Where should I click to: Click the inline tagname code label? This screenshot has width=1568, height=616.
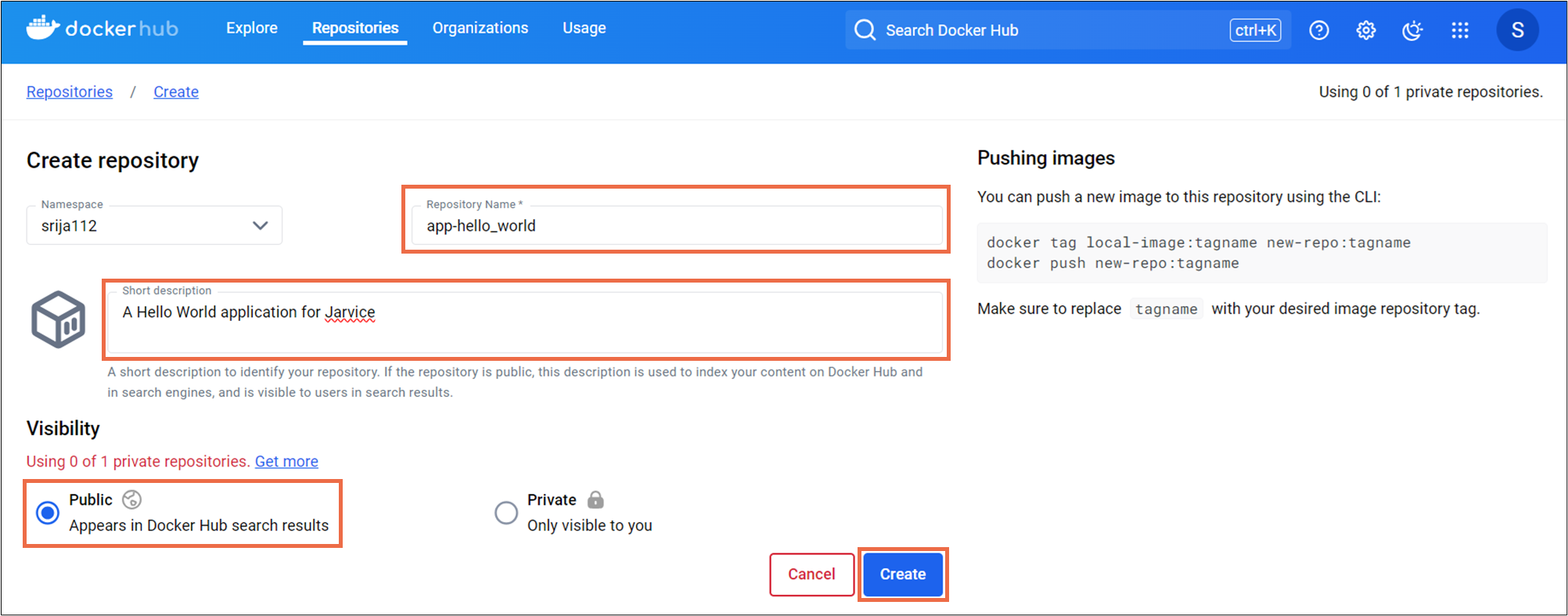click(1166, 309)
